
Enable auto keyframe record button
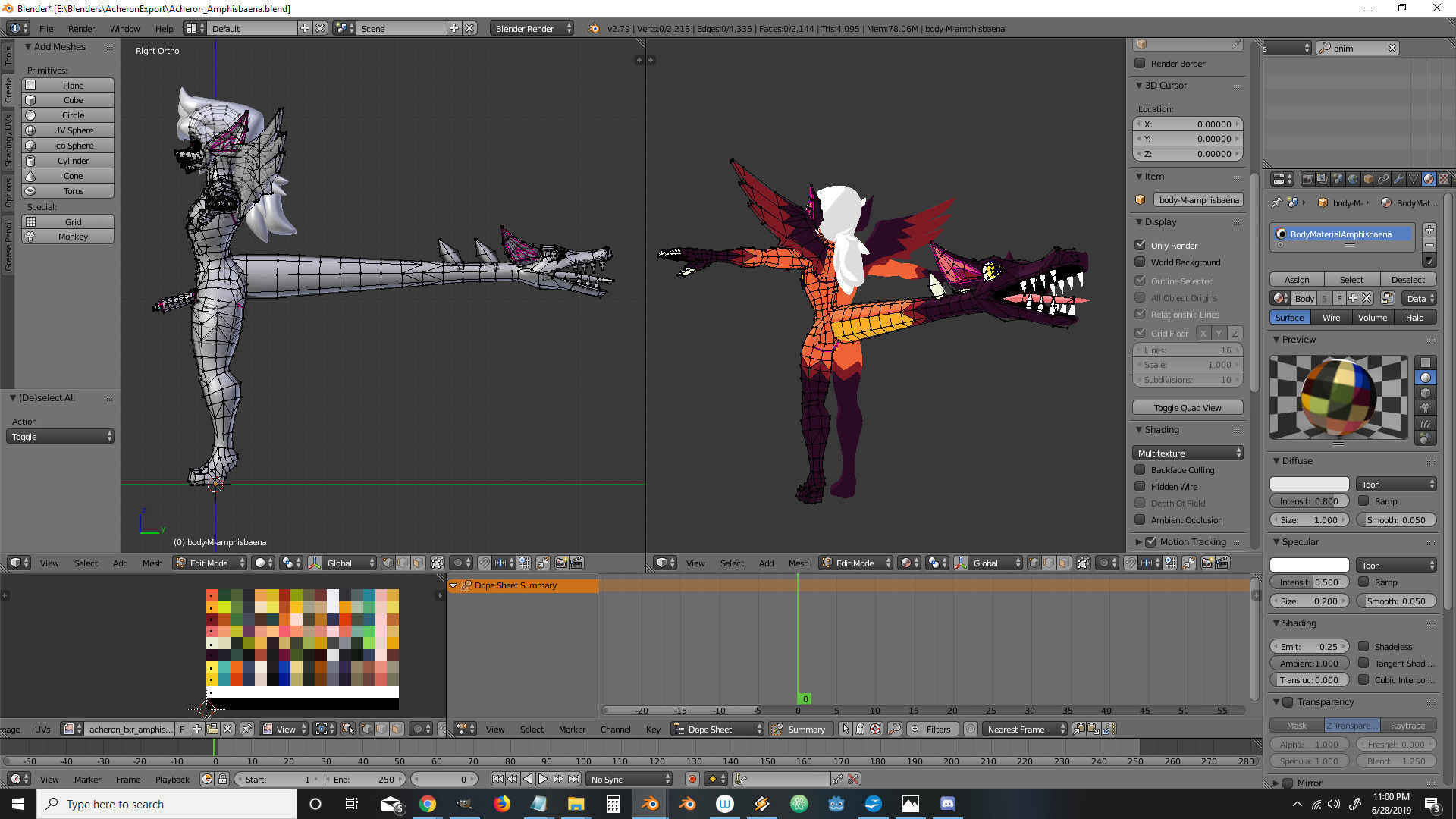[x=692, y=779]
